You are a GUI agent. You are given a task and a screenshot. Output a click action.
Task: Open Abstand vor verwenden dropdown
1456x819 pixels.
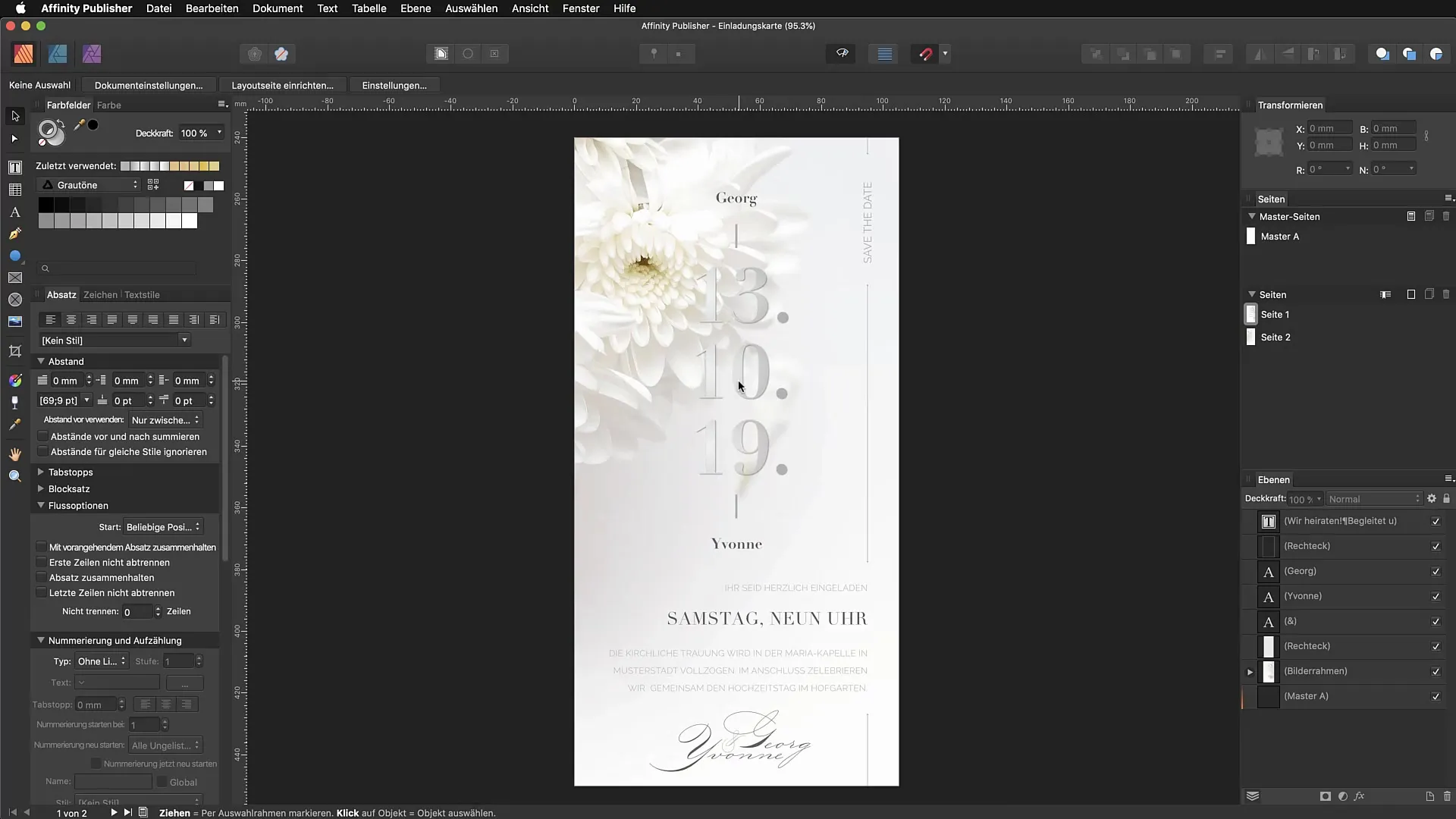(x=165, y=420)
